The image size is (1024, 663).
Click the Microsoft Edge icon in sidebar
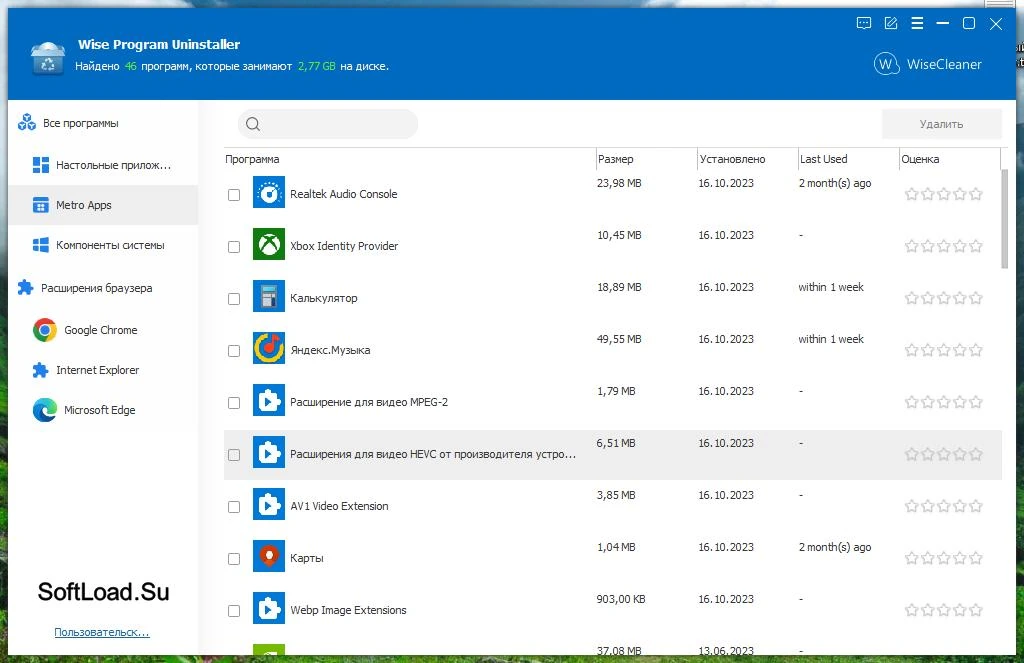[44, 410]
